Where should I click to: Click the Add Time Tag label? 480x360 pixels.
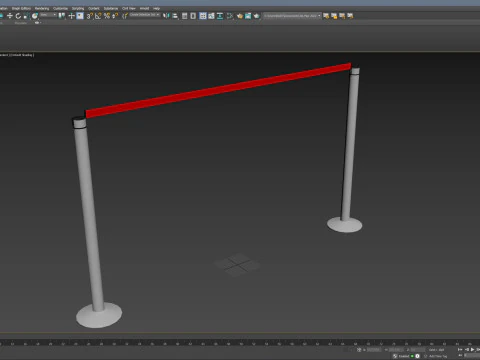[x=438, y=356]
